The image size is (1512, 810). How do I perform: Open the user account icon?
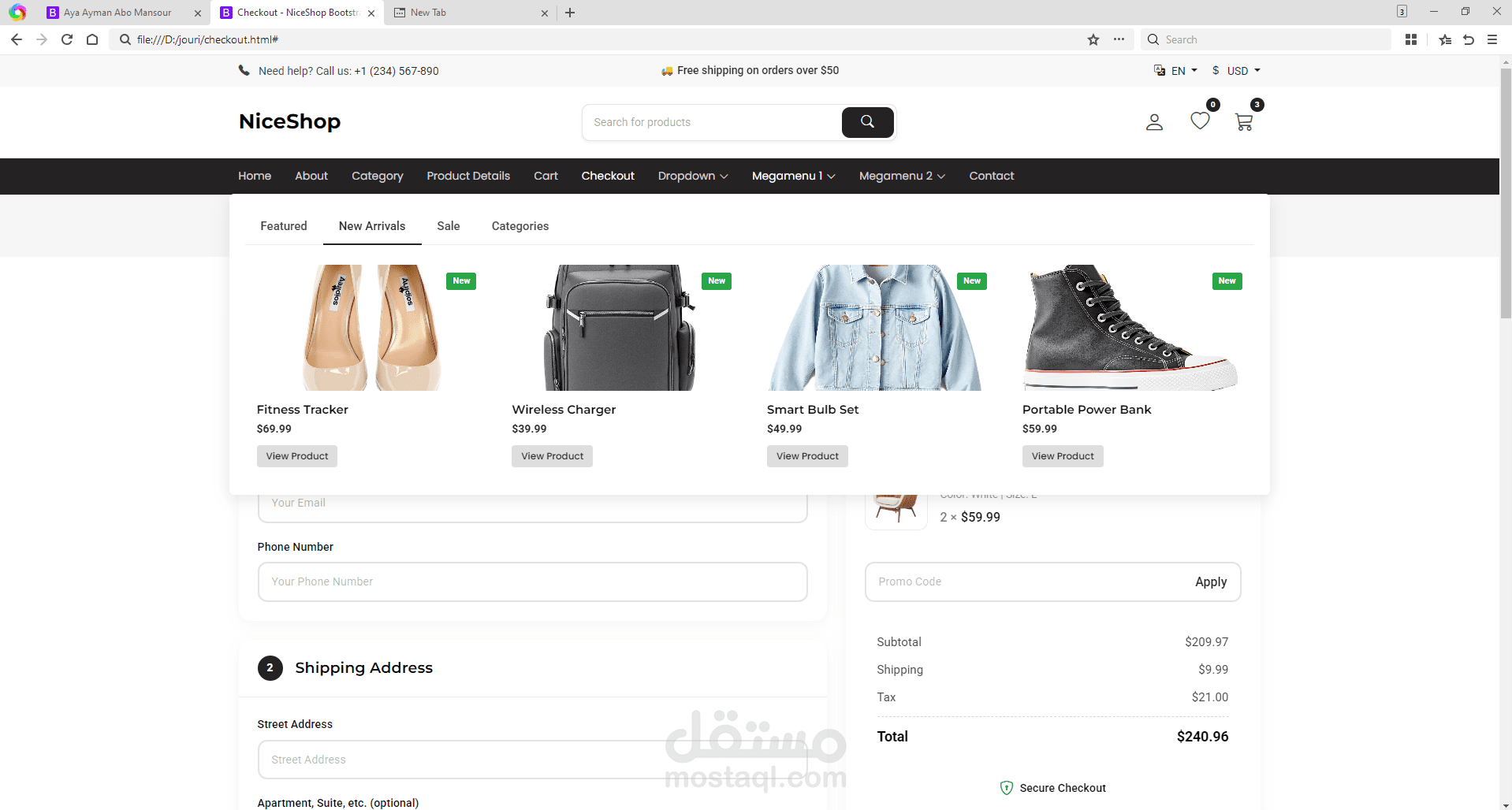[x=1154, y=122]
